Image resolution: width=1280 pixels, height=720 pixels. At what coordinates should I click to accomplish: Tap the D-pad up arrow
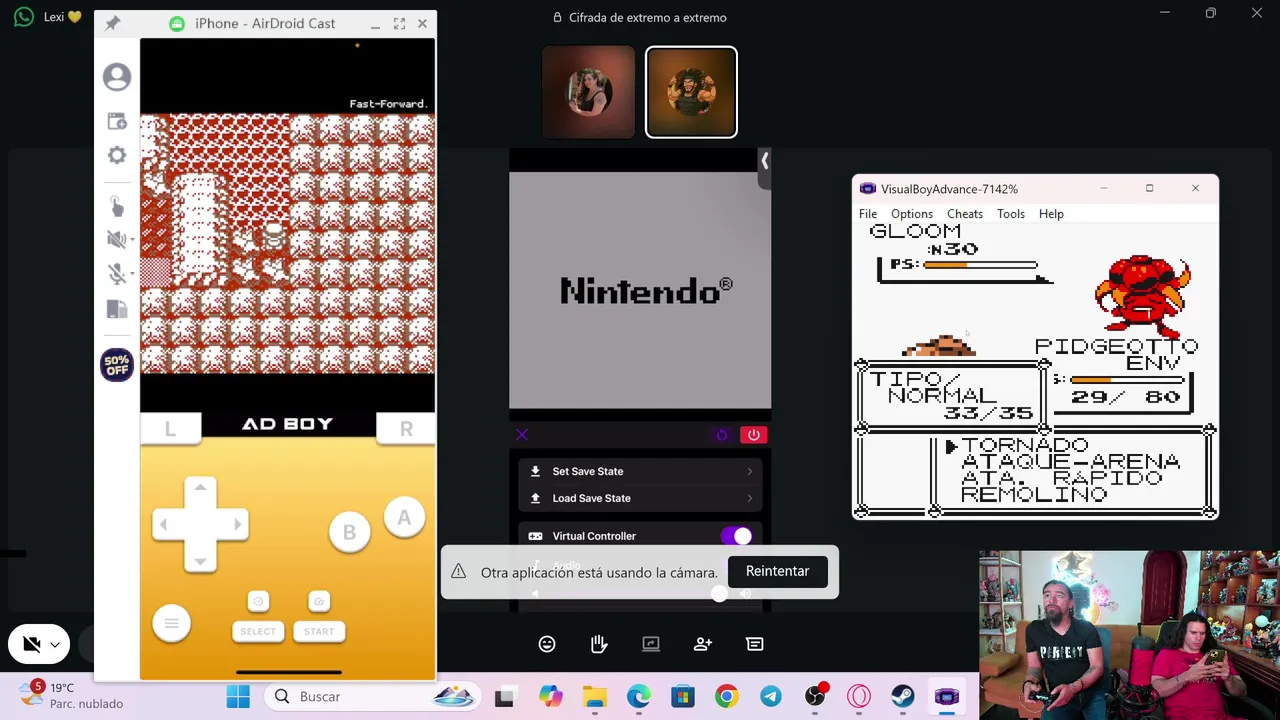point(200,488)
